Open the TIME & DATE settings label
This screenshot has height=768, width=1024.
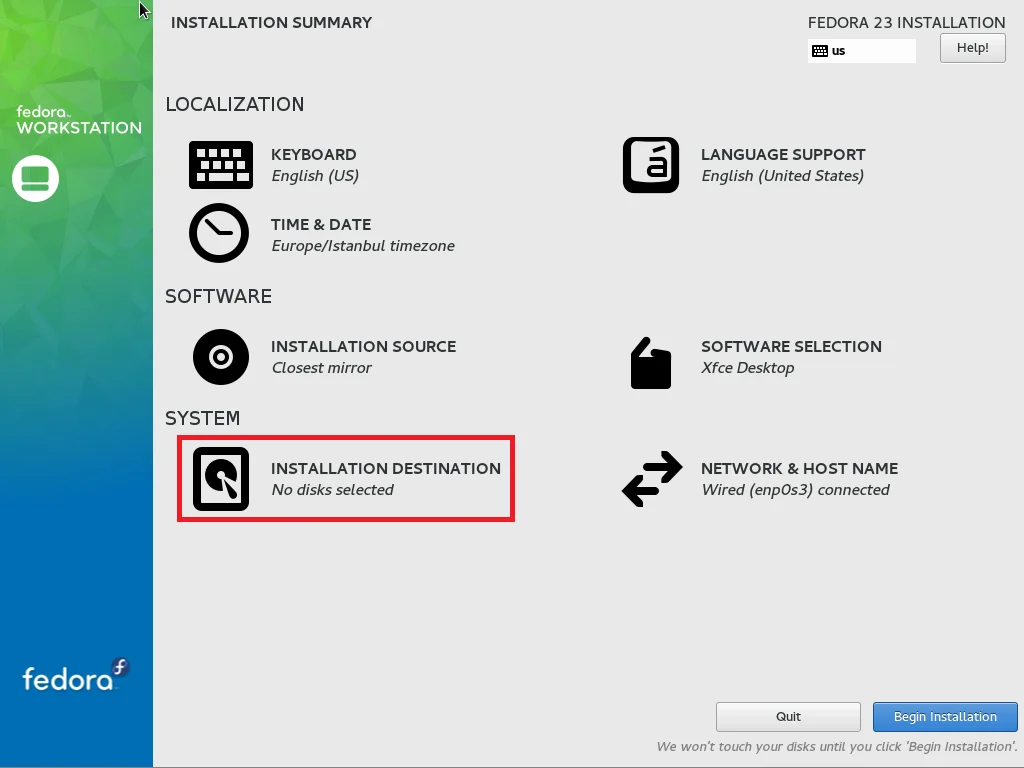(321, 225)
